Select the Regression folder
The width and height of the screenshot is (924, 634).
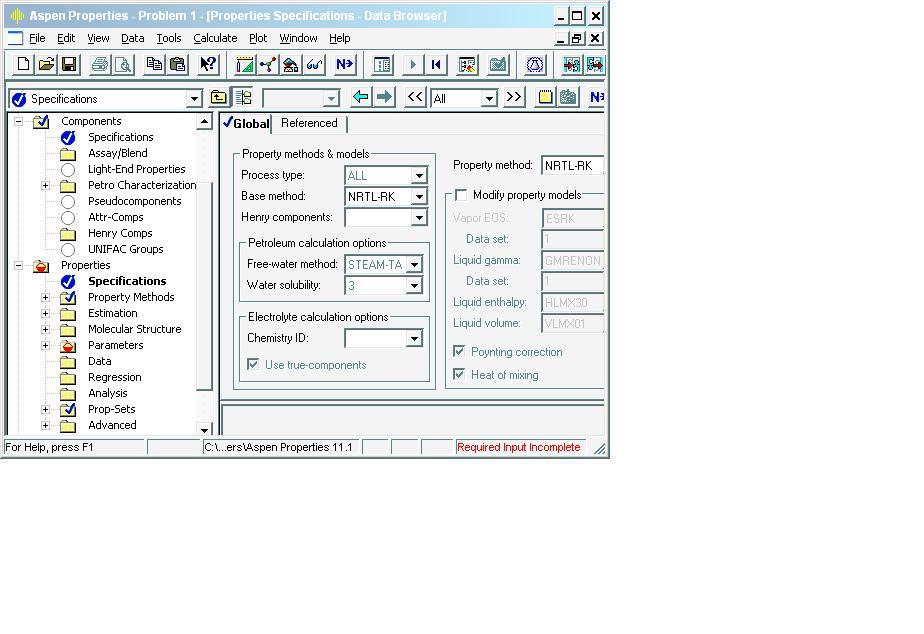coord(115,377)
